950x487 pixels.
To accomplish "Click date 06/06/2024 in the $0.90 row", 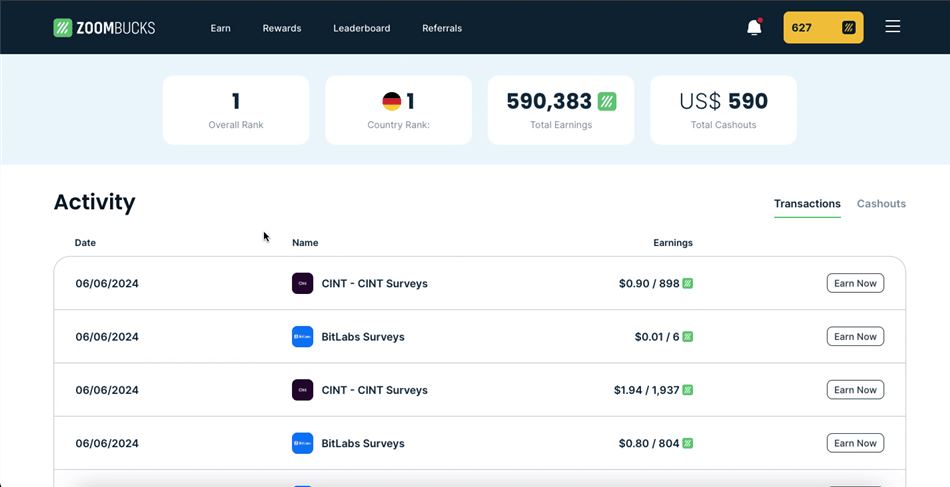I will pyautogui.click(x=107, y=283).
